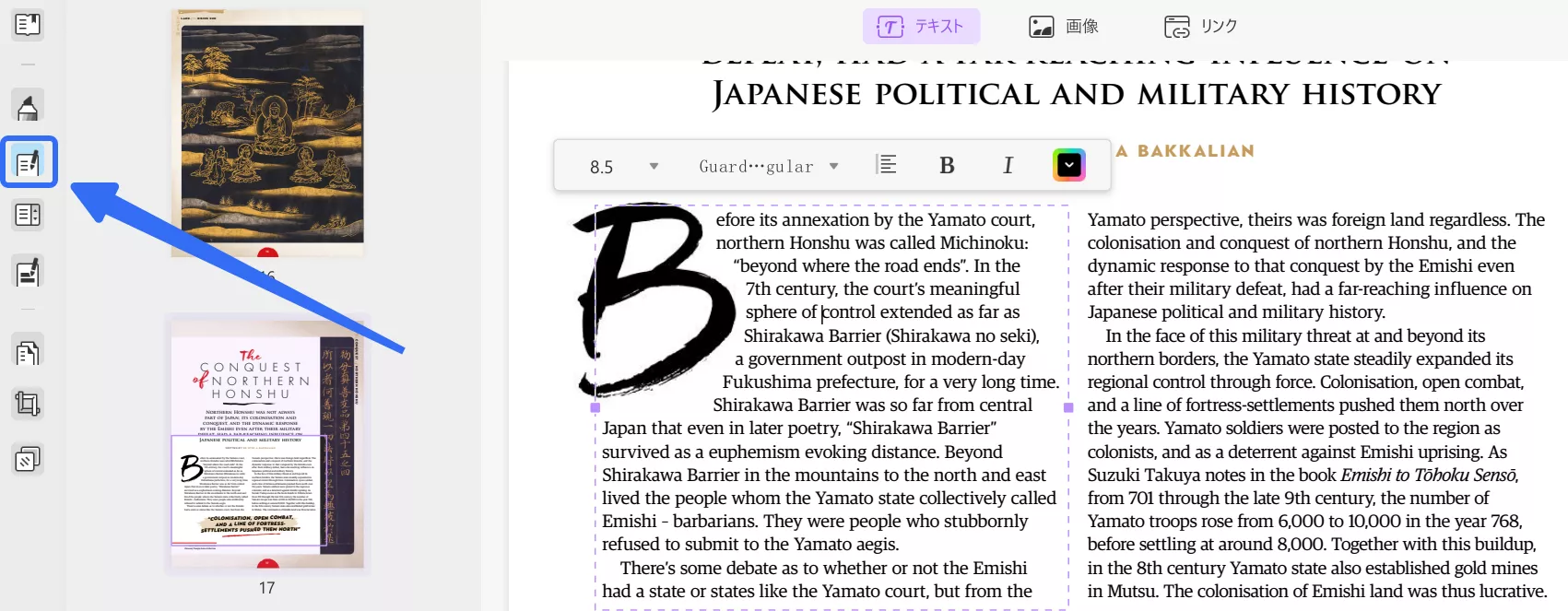Switch to 画像 image editing mode
1568x611 pixels.
[1064, 27]
